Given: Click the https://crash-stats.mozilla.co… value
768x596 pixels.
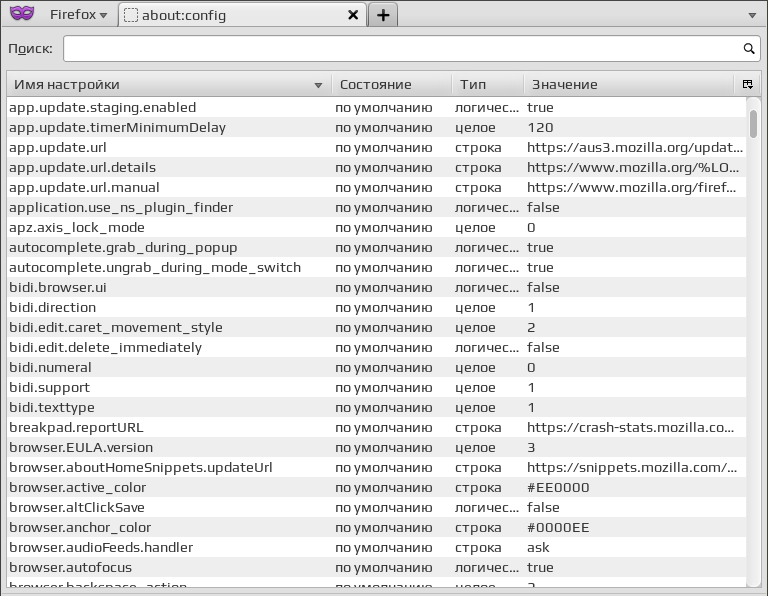Looking at the screenshot, I should tap(630, 428).
